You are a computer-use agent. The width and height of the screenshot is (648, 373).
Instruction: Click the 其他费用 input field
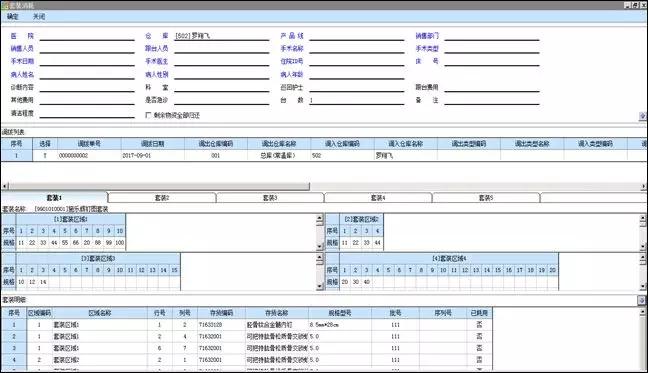pos(87,100)
